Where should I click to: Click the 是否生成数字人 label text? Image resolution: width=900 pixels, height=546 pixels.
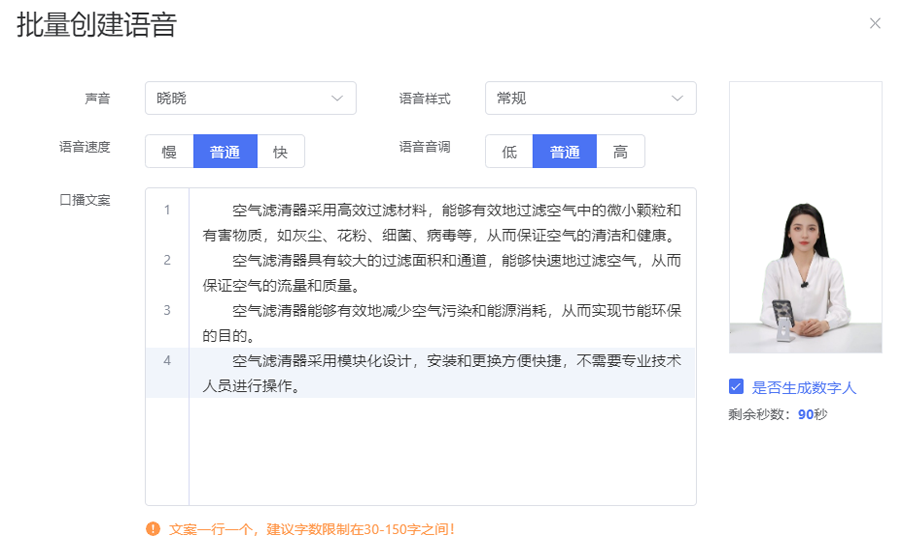[804, 388]
